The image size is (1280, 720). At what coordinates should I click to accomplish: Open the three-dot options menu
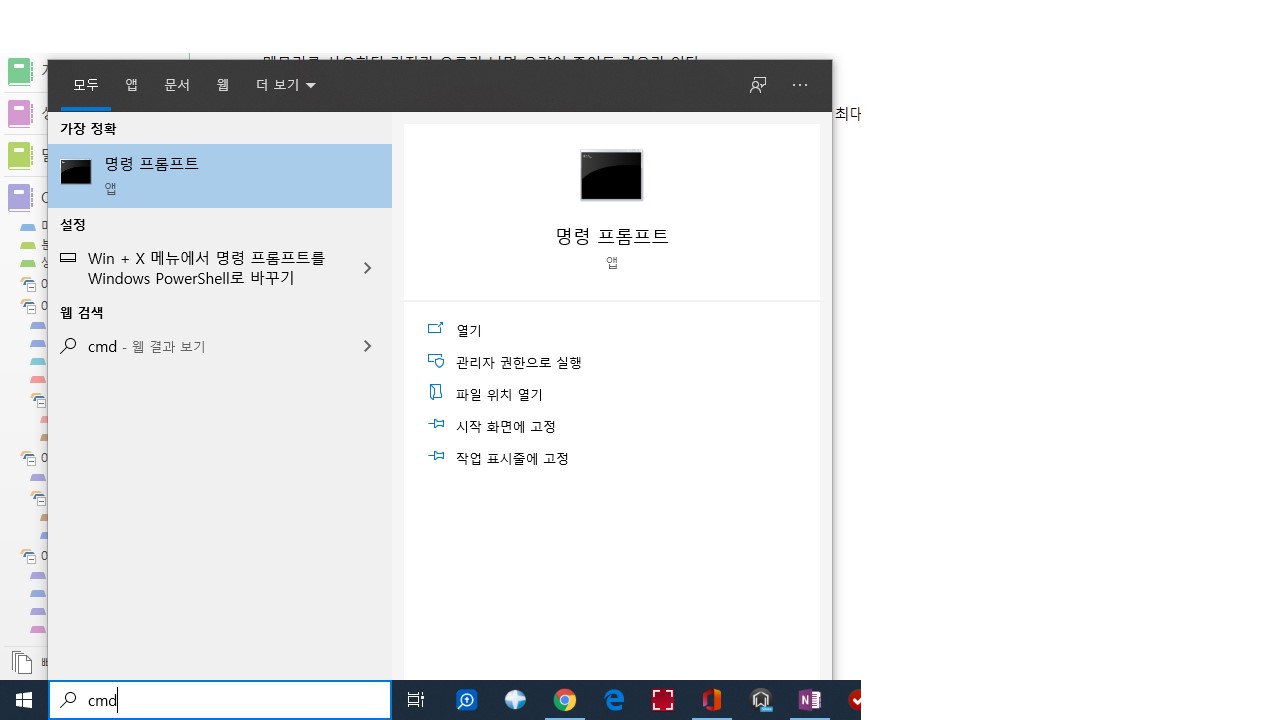point(800,85)
